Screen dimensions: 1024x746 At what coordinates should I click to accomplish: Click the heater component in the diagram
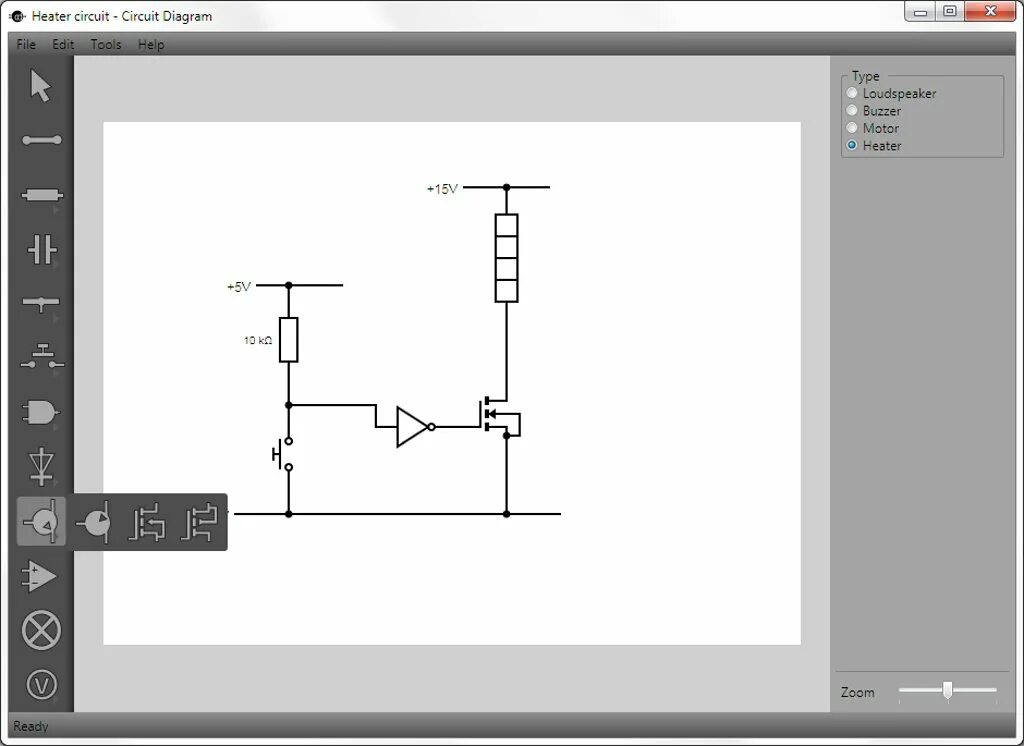(x=506, y=258)
